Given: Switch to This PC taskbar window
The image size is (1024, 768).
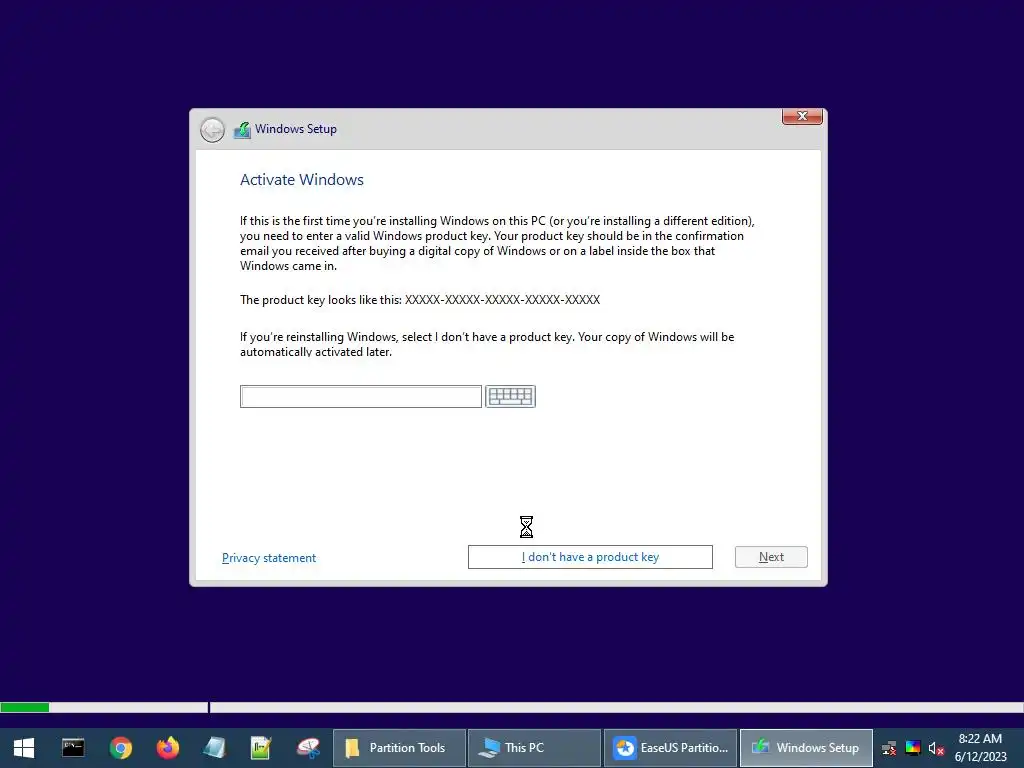Looking at the screenshot, I should pos(534,748).
